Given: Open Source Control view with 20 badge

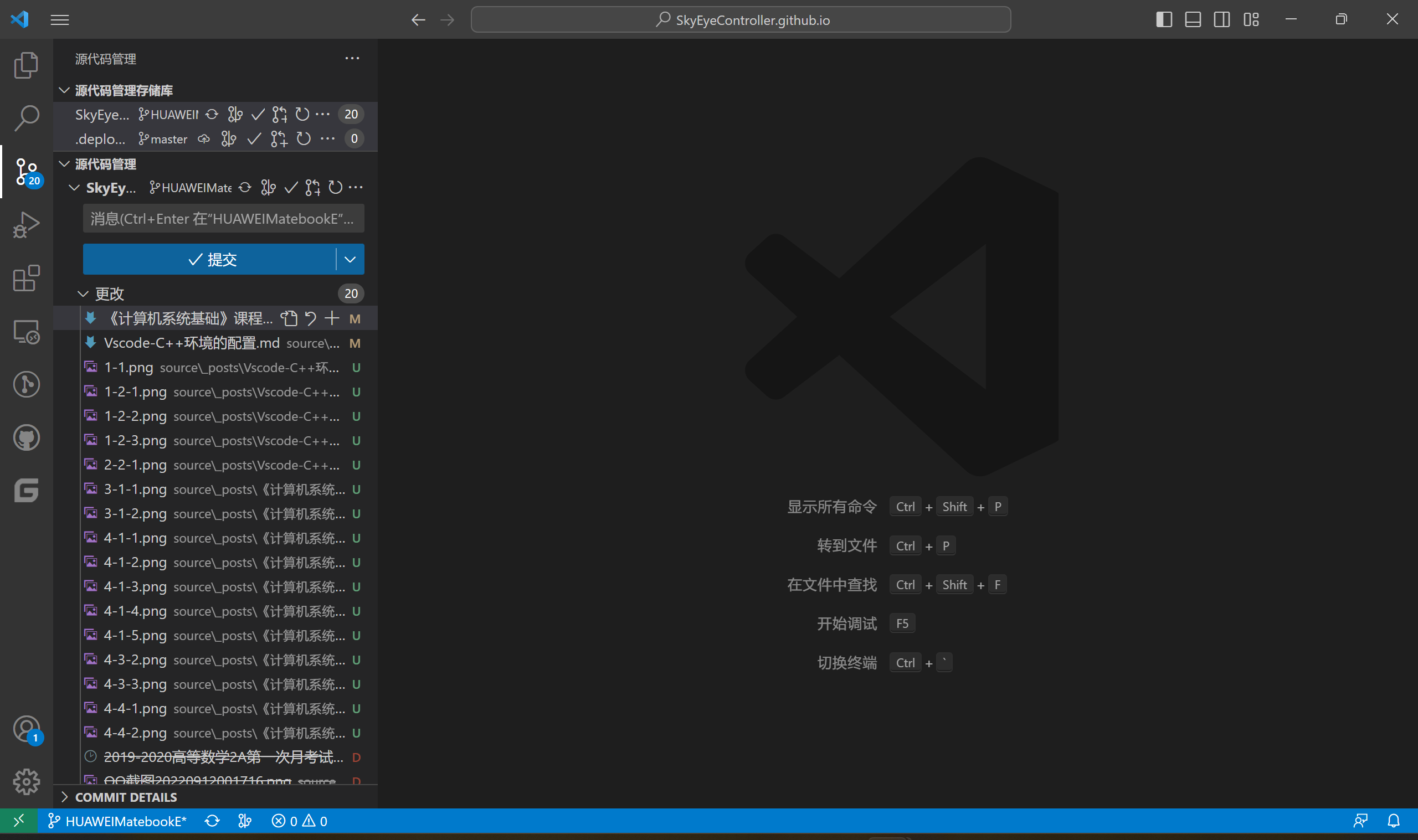Looking at the screenshot, I should point(27,172).
